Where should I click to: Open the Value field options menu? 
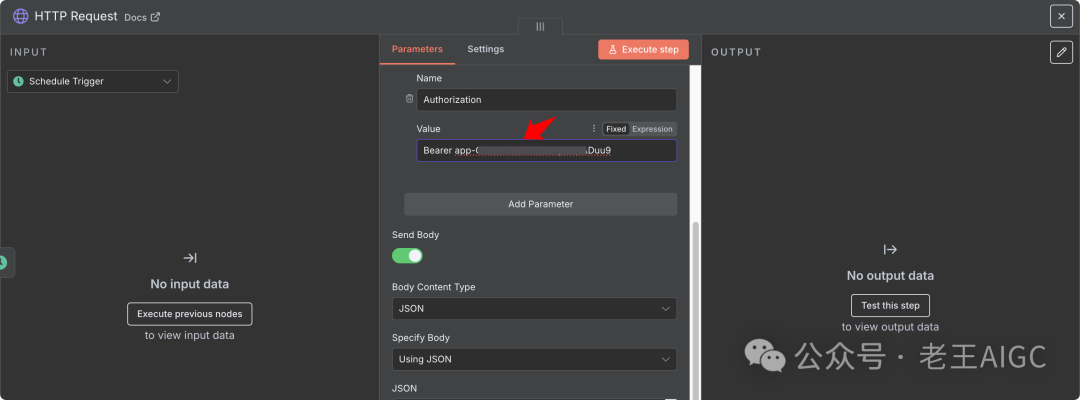[x=594, y=129]
